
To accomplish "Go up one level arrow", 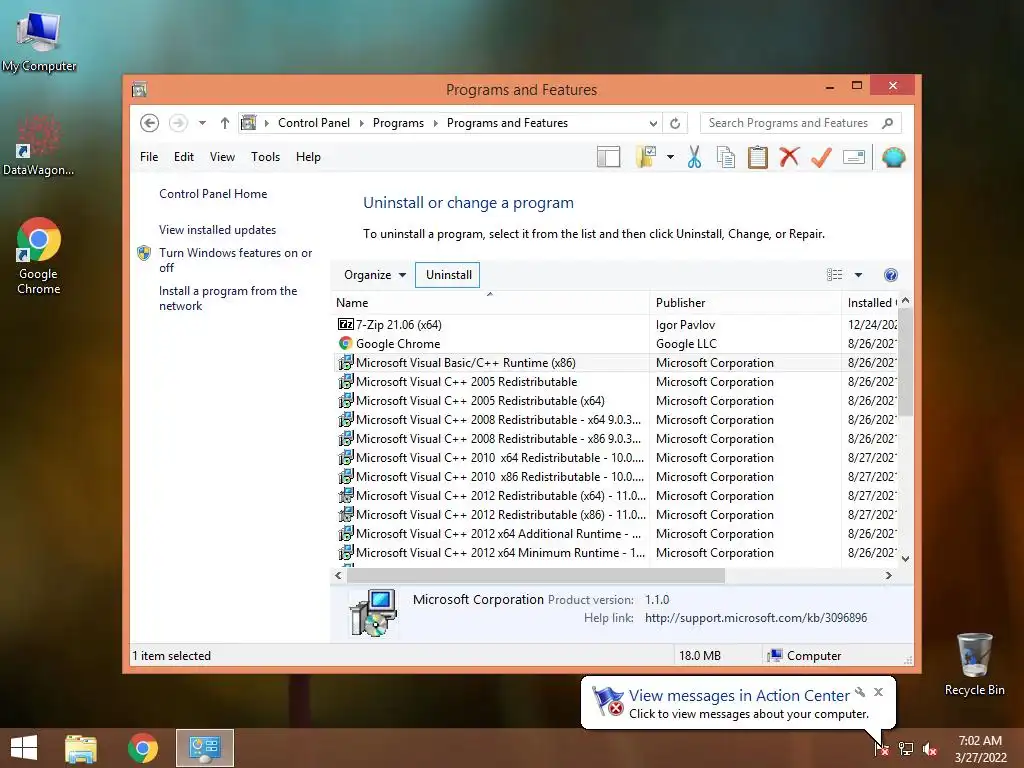I will click(x=225, y=123).
